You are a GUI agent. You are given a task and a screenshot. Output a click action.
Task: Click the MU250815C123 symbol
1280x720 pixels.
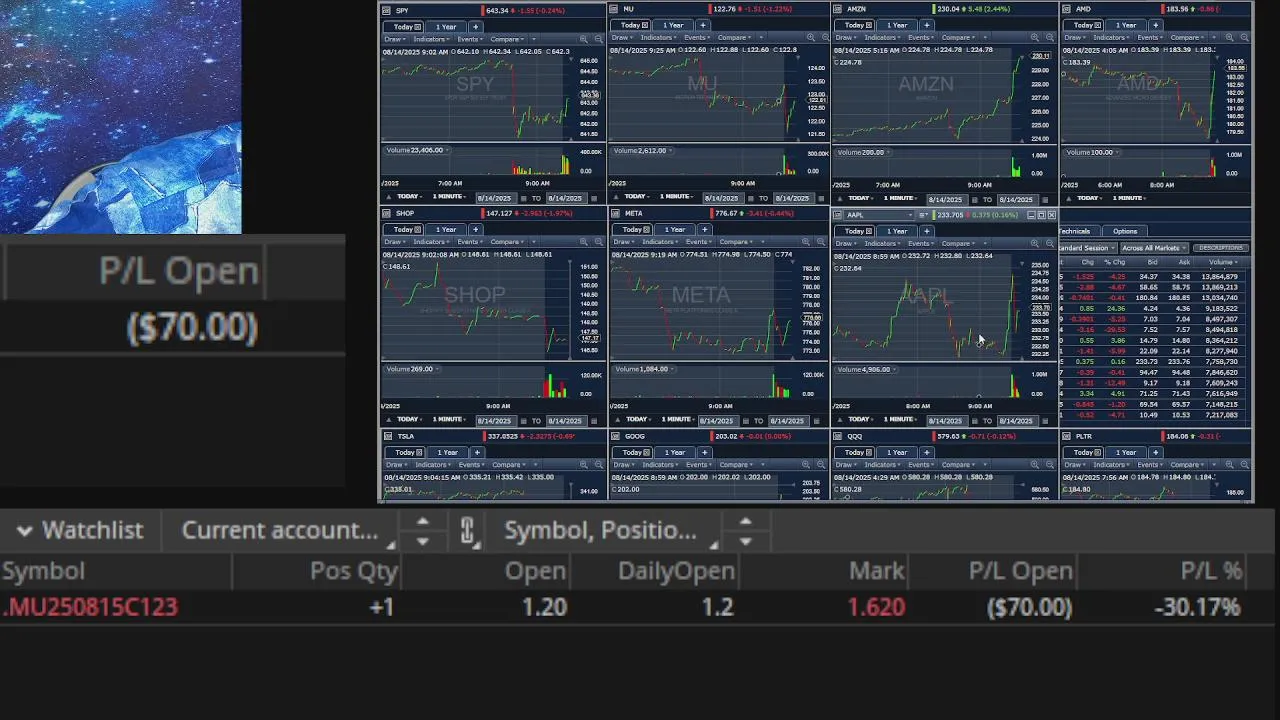click(x=90, y=607)
